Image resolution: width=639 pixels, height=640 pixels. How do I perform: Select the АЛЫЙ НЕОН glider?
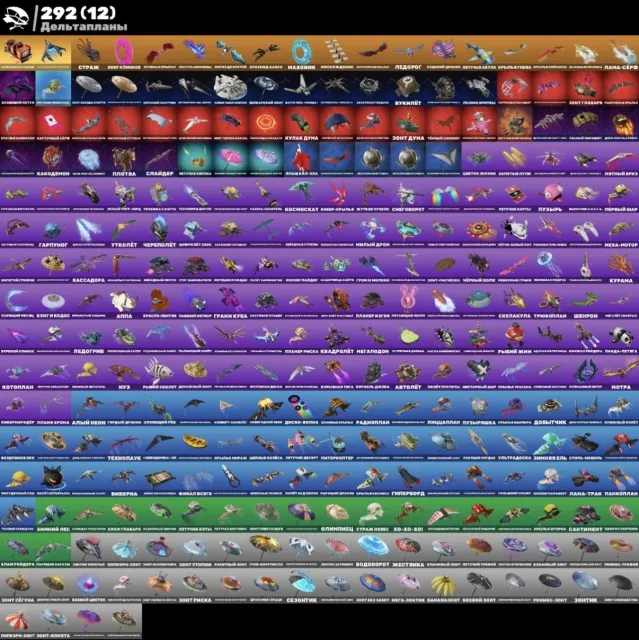click(x=89, y=408)
